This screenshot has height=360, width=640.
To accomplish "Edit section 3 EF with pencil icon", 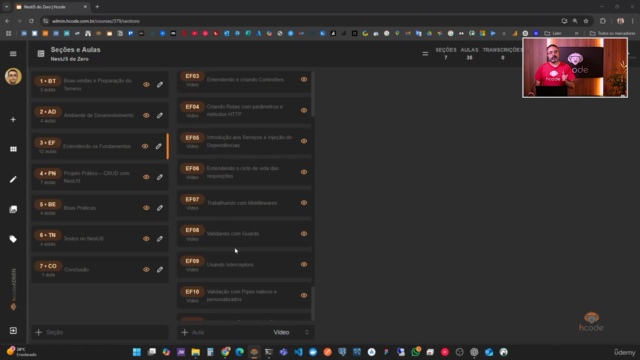I will click(158, 146).
